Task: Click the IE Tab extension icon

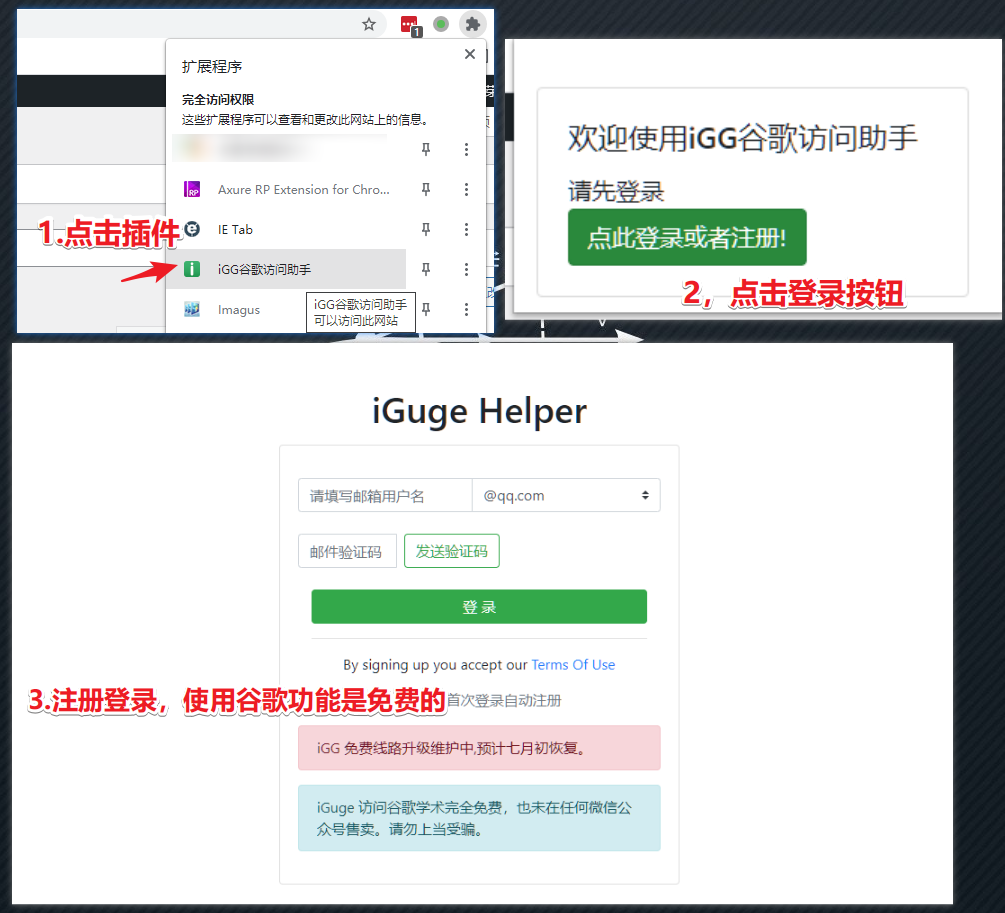Action: point(192,229)
